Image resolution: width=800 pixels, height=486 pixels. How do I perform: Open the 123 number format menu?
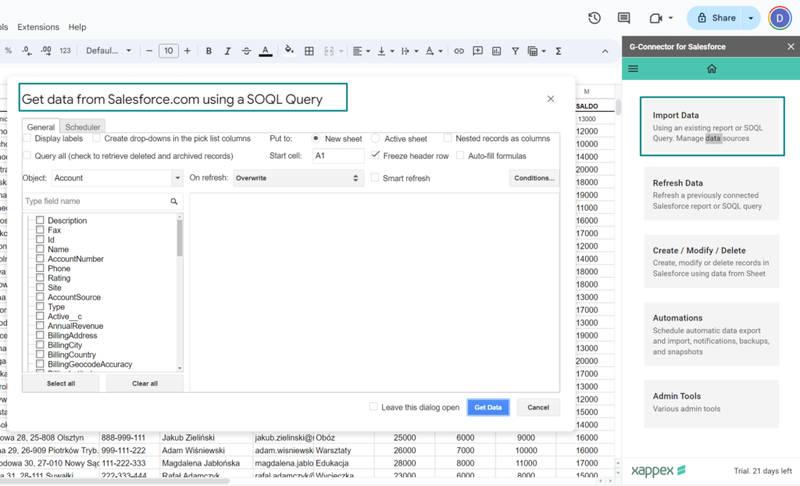click(65, 50)
